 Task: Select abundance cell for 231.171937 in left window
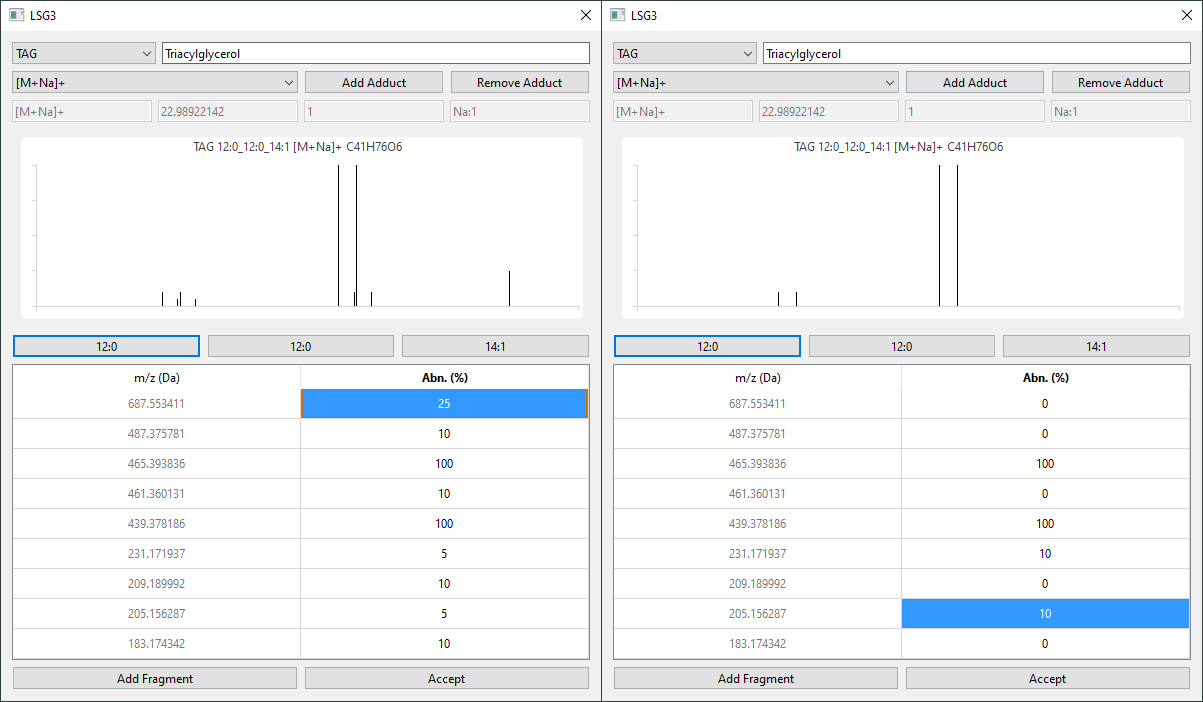click(x=444, y=553)
